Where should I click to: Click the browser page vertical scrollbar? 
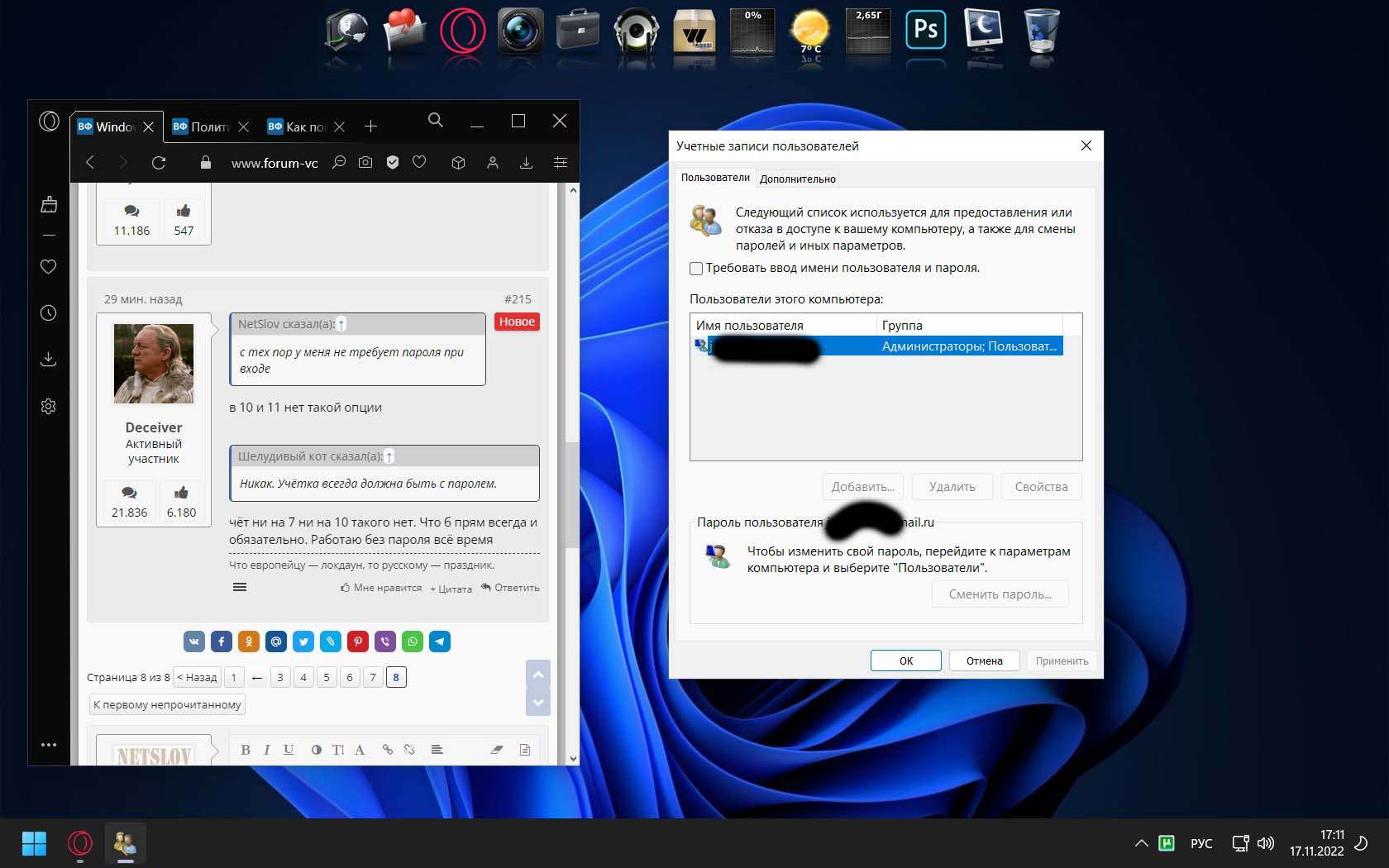(572, 496)
